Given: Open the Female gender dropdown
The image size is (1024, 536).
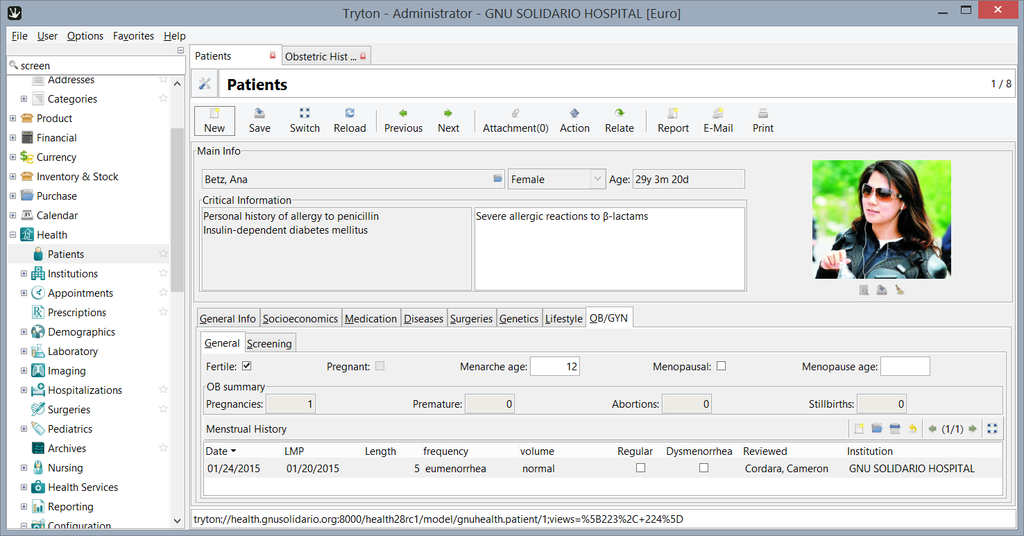Looking at the screenshot, I should tap(597, 179).
